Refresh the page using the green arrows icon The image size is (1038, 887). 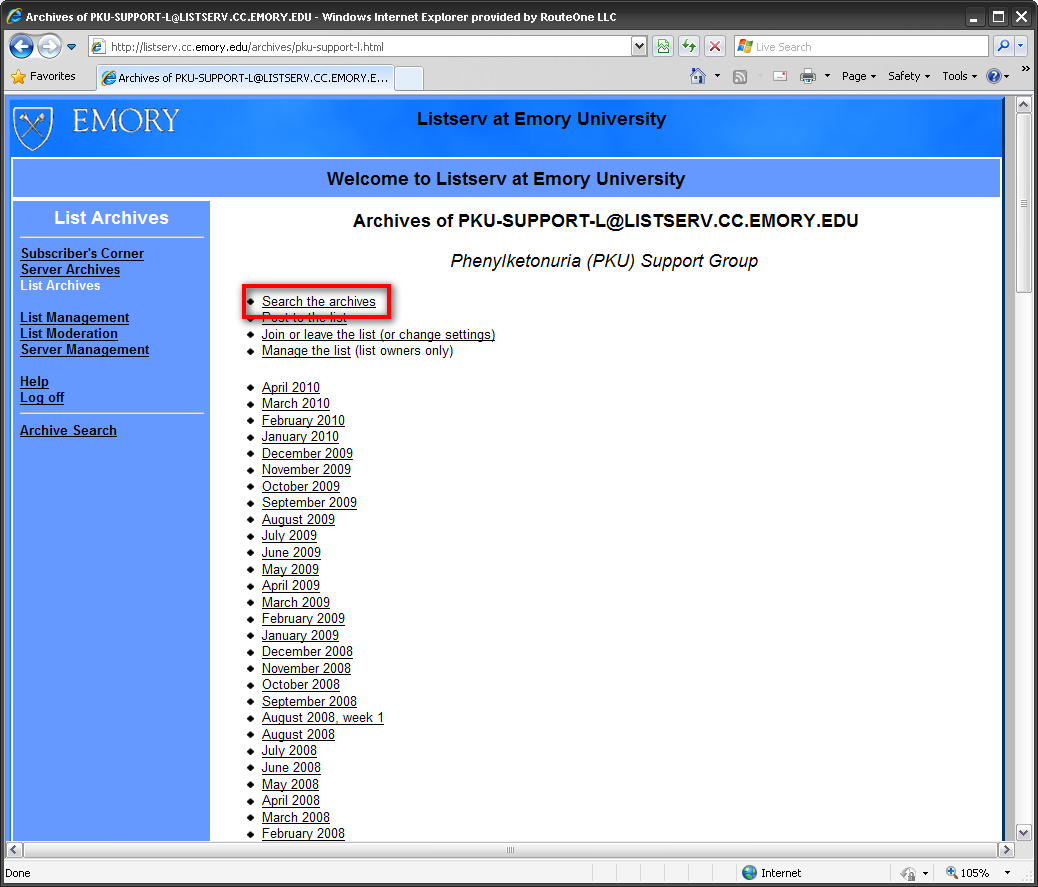tap(689, 46)
